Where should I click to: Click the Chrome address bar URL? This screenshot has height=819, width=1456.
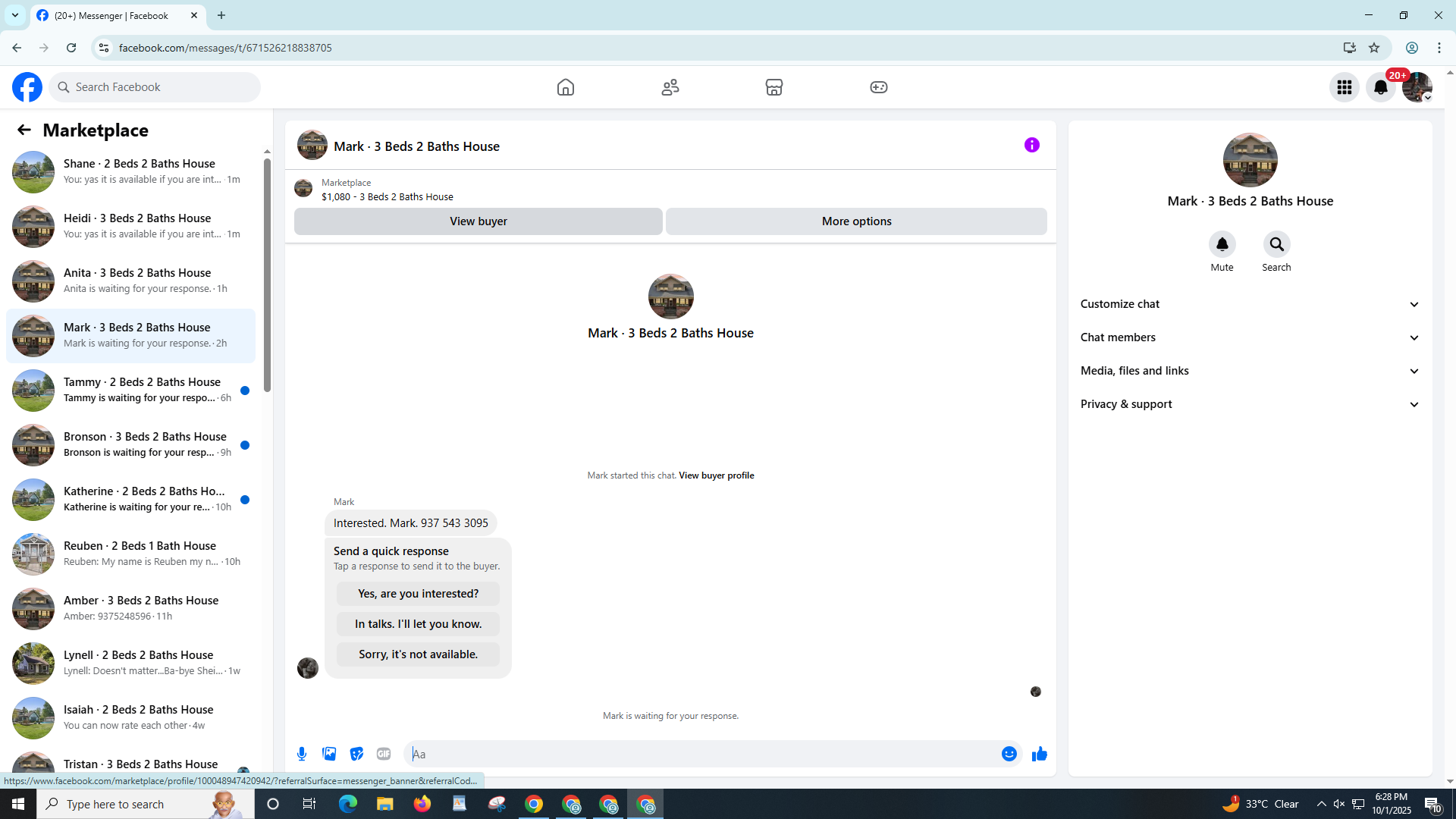[225, 48]
